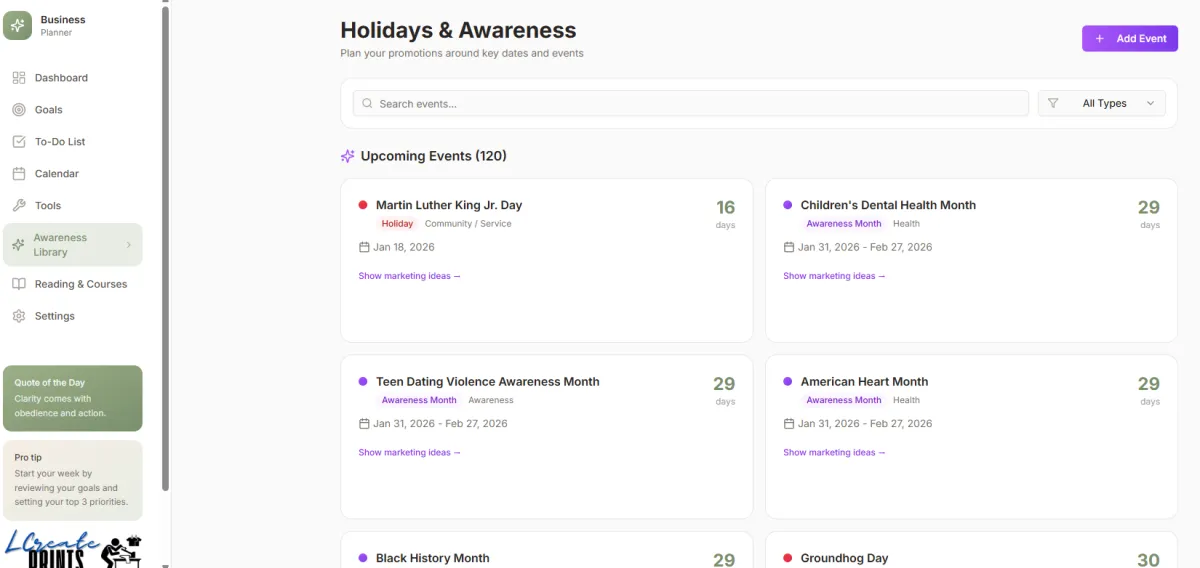Image resolution: width=1200 pixels, height=568 pixels.
Task: Show marketing ideas for Martin Luther King Jr. Day
Action: tap(409, 276)
